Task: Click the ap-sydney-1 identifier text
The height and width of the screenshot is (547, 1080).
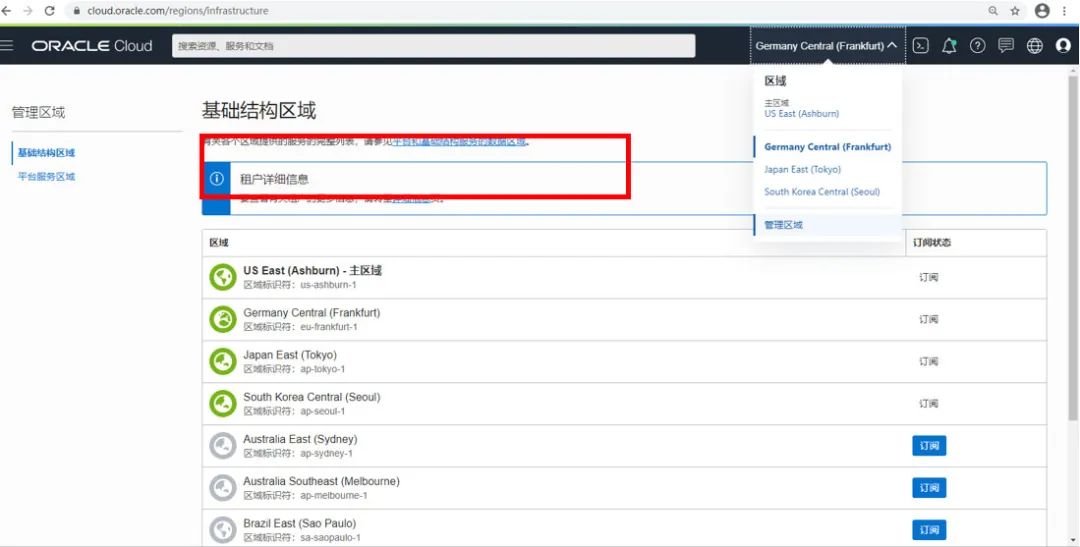Action: 326,453
